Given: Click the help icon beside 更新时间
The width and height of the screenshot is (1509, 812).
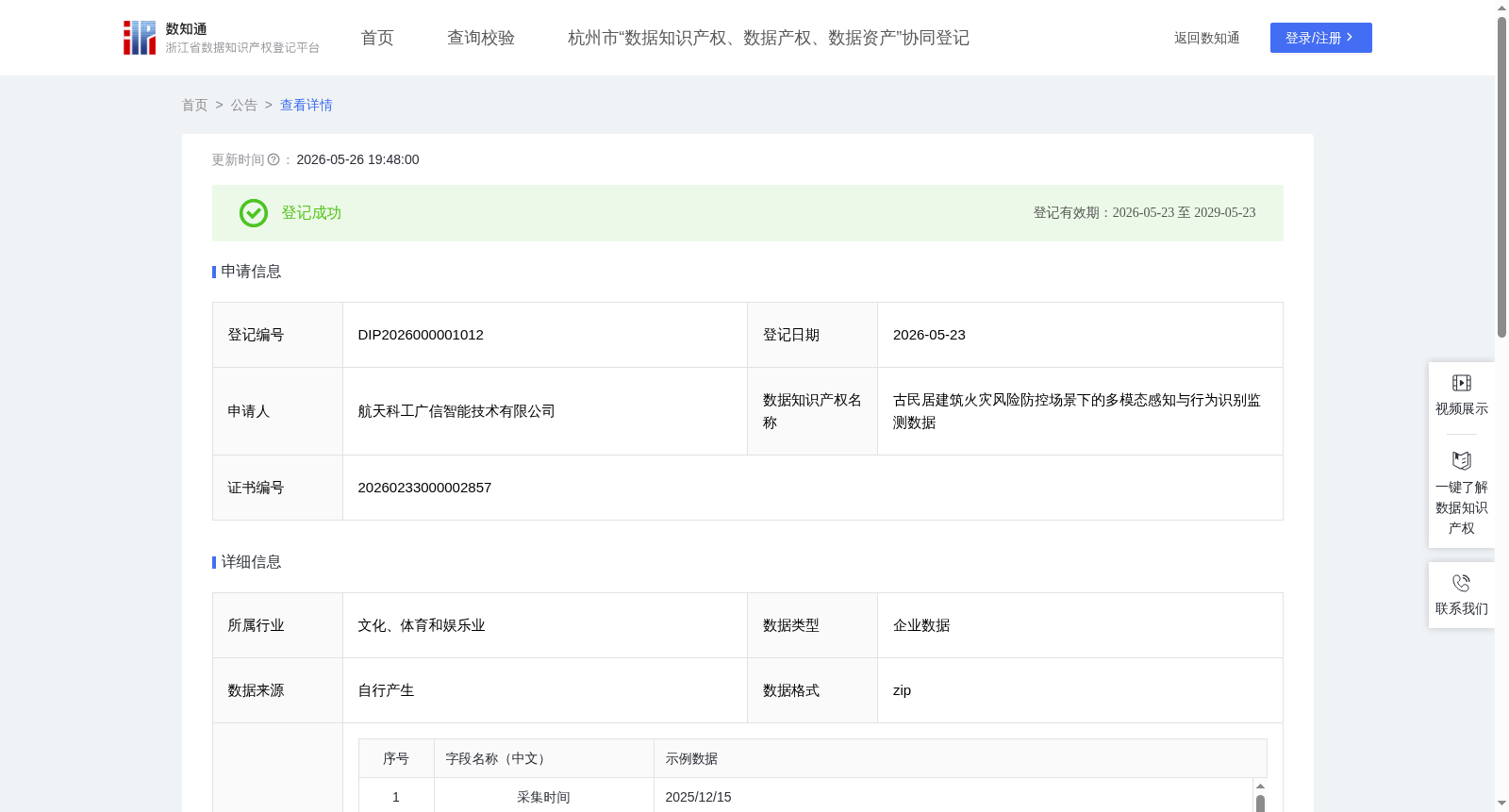Looking at the screenshot, I should 274,160.
